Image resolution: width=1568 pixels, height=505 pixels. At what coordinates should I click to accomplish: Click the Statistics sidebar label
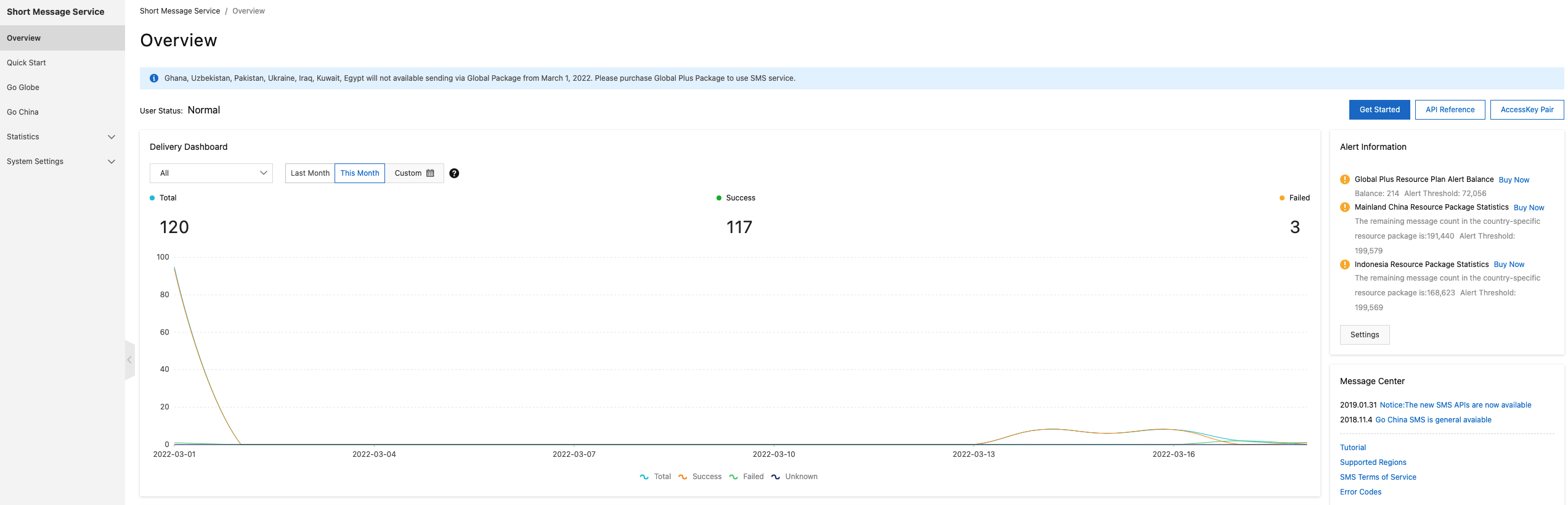pyautogui.click(x=23, y=137)
